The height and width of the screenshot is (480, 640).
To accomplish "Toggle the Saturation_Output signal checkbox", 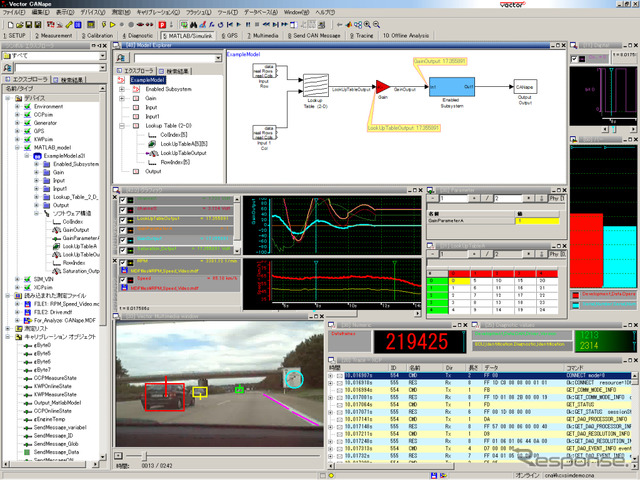I will (x=122, y=250).
